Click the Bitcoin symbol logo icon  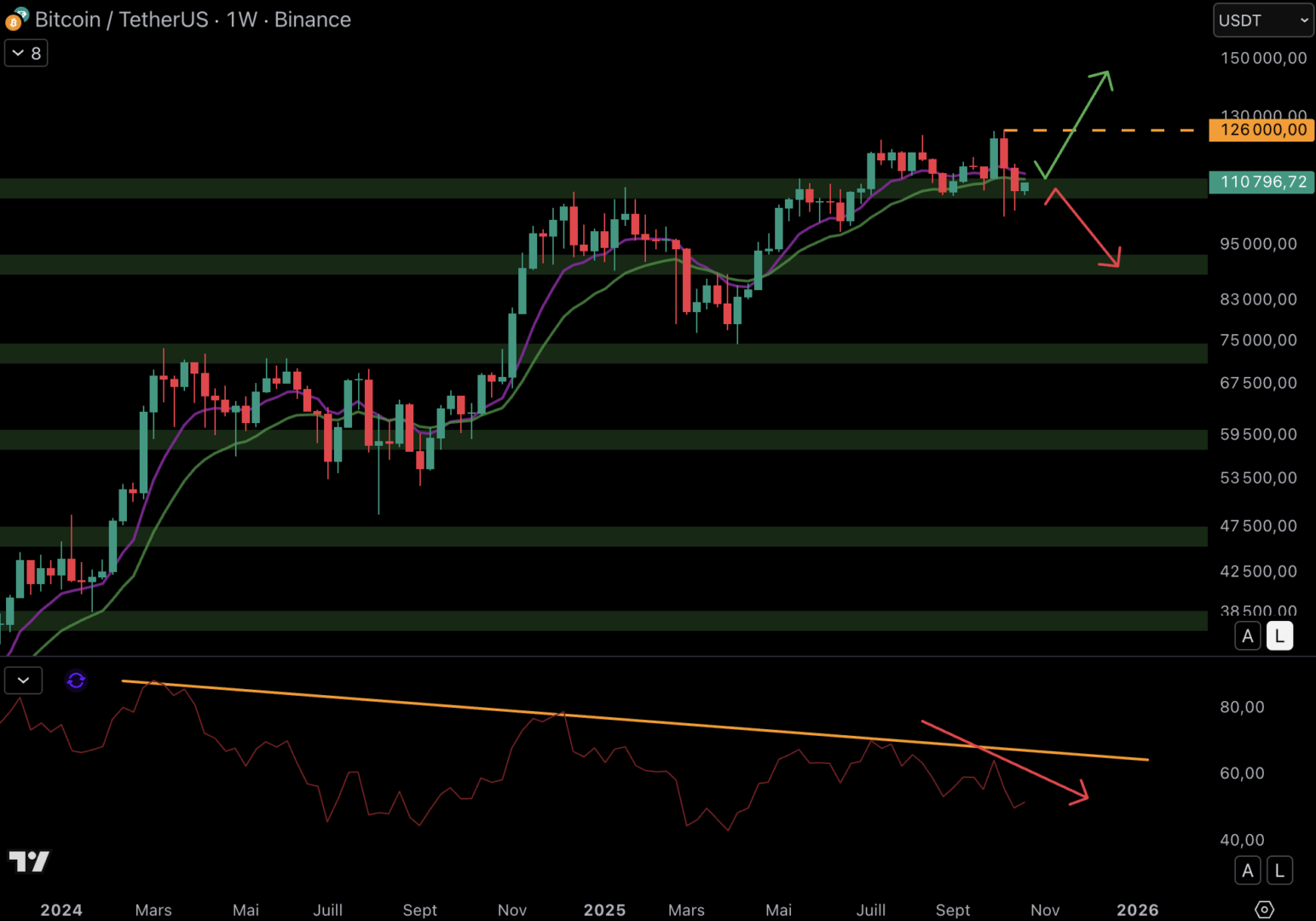pos(15,20)
